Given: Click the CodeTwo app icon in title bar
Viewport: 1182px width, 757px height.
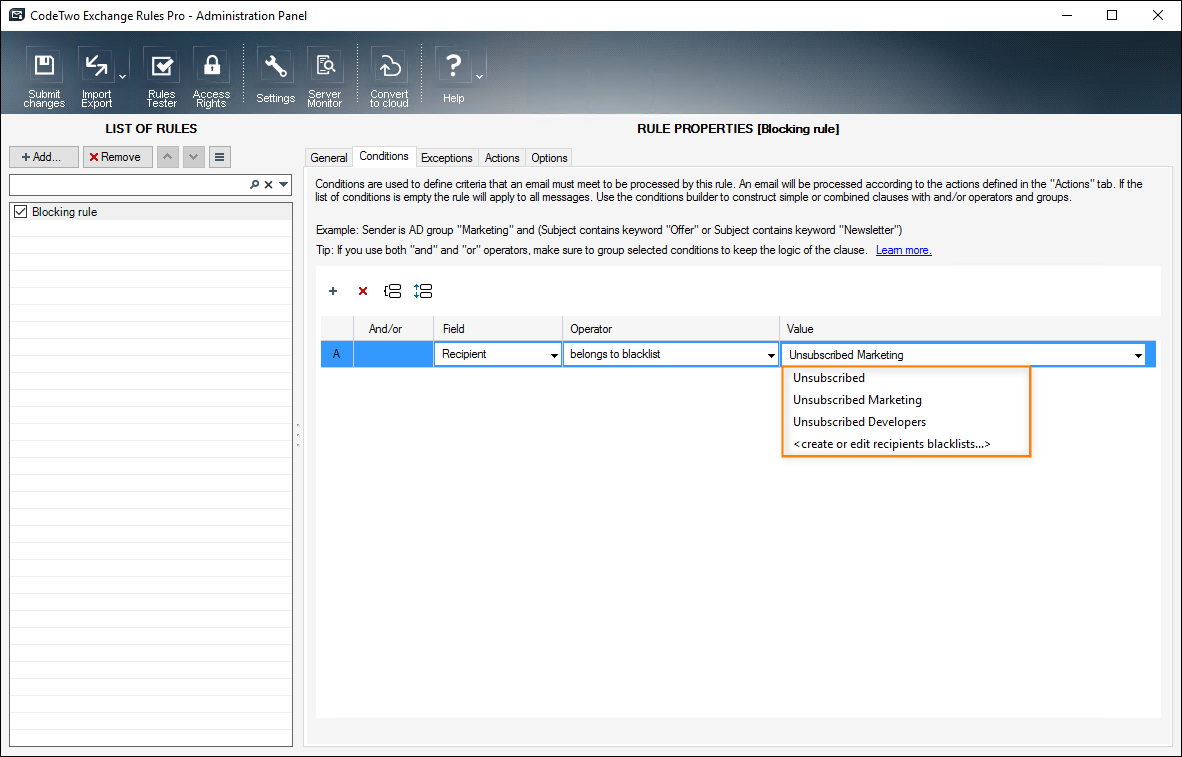Looking at the screenshot, I should (x=16, y=15).
